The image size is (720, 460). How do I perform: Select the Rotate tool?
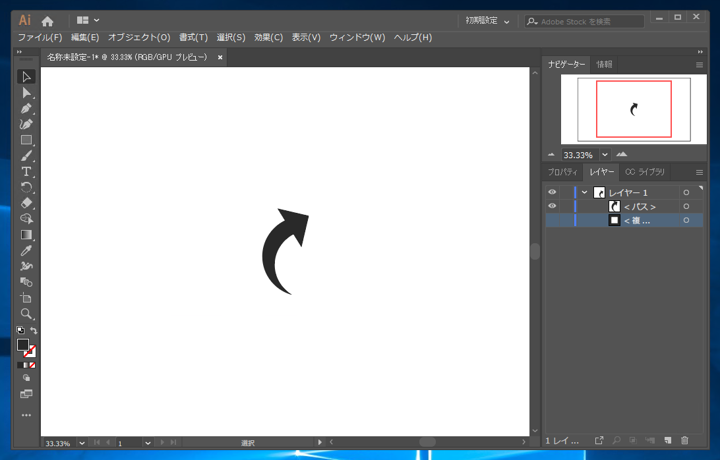26,187
